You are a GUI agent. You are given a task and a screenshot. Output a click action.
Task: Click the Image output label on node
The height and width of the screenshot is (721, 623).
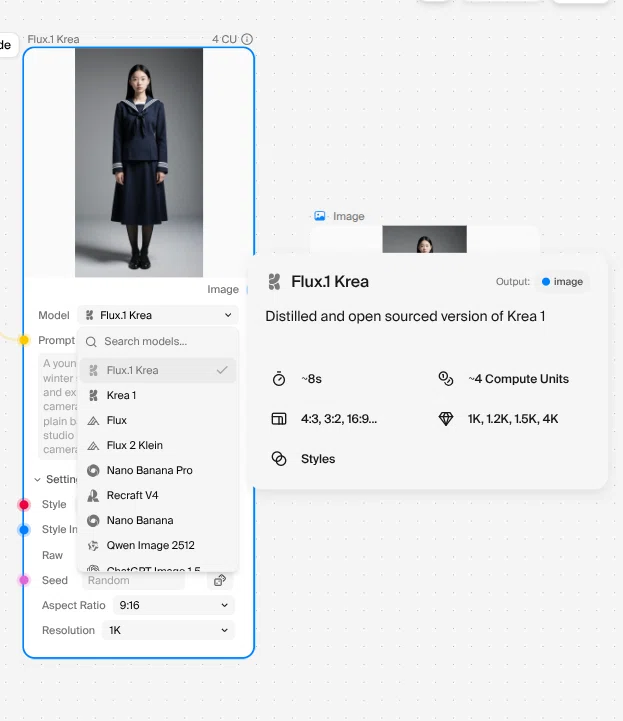pyautogui.click(x=223, y=289)
